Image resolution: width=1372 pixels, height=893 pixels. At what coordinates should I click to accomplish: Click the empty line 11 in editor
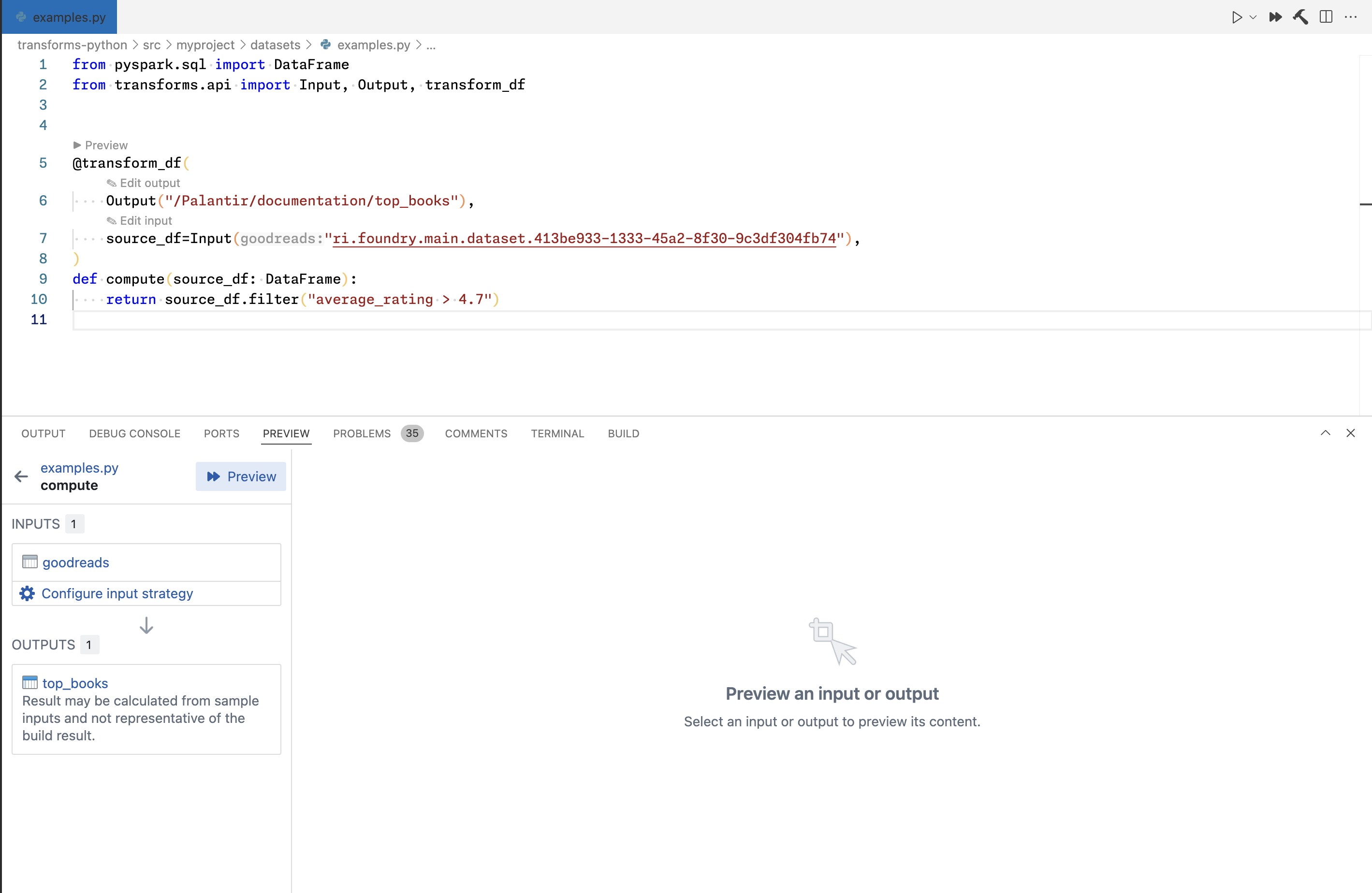[x=721, y=320]
